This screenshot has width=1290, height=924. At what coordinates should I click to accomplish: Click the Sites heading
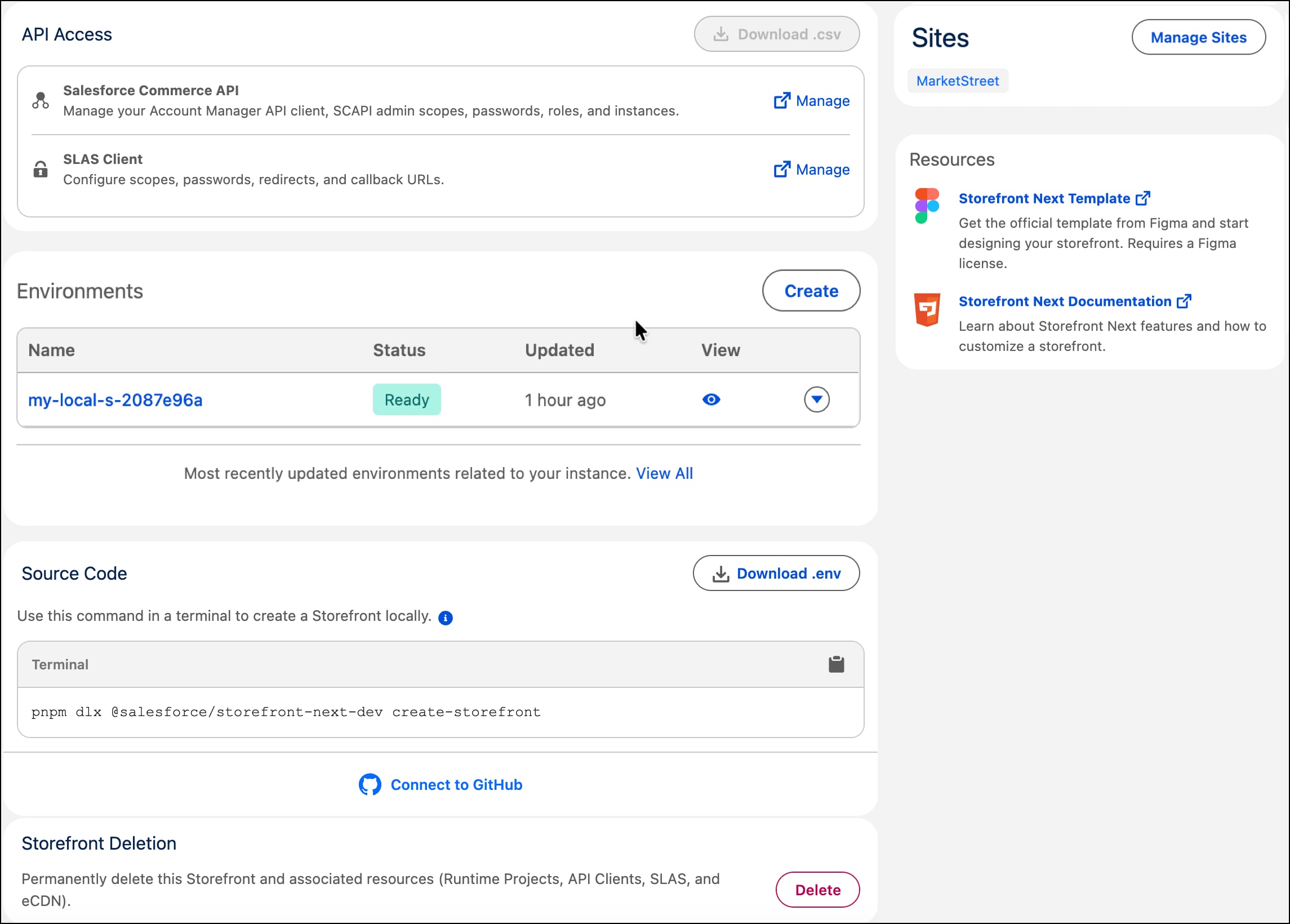[940, 38]
